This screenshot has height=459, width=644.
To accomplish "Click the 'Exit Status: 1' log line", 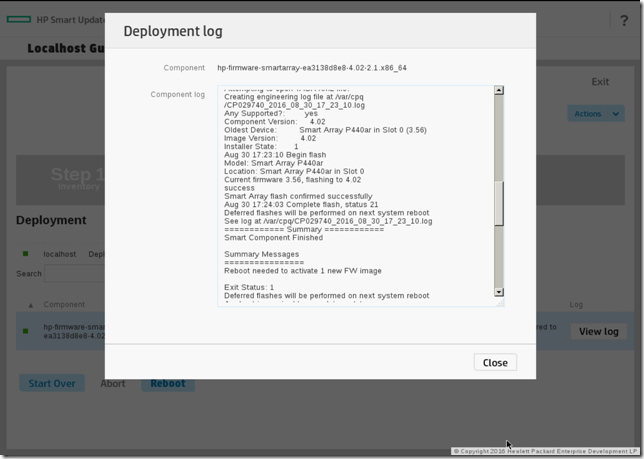I will pyautogui.click(x=249, y=287).
